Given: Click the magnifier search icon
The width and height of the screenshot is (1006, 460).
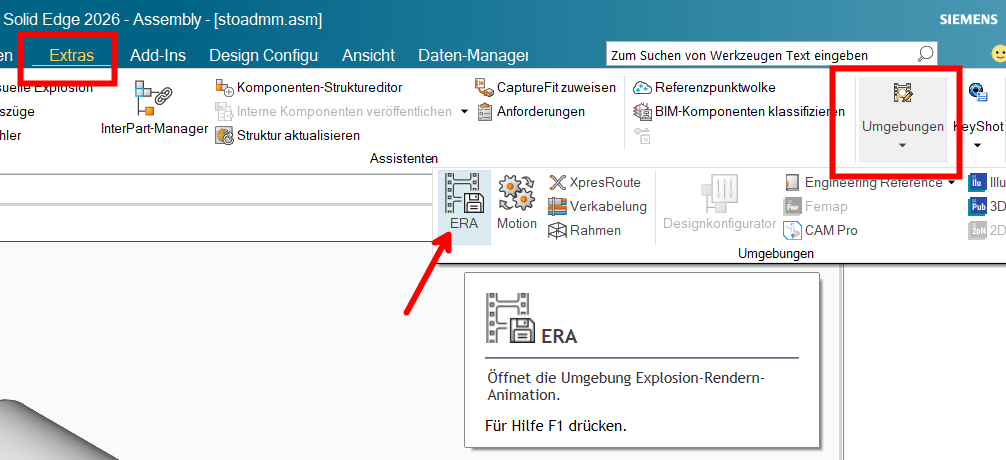Looking at the screenshot, I should pos(925,55).
